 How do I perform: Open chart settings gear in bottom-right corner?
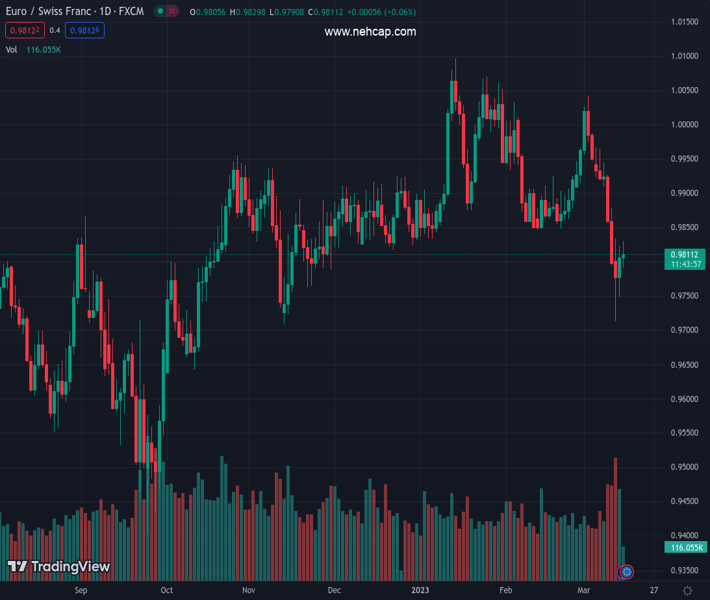[x=687, y=591]
